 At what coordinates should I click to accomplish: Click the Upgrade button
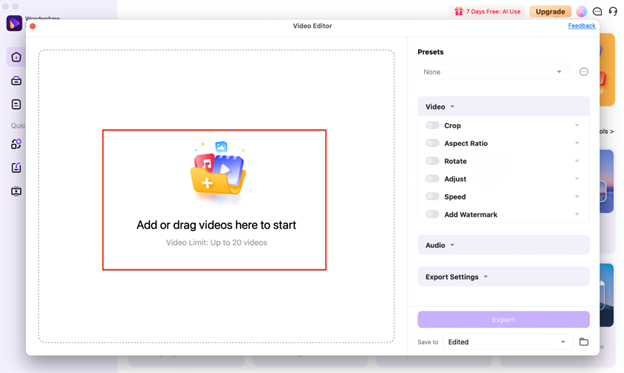coord(550,12)
